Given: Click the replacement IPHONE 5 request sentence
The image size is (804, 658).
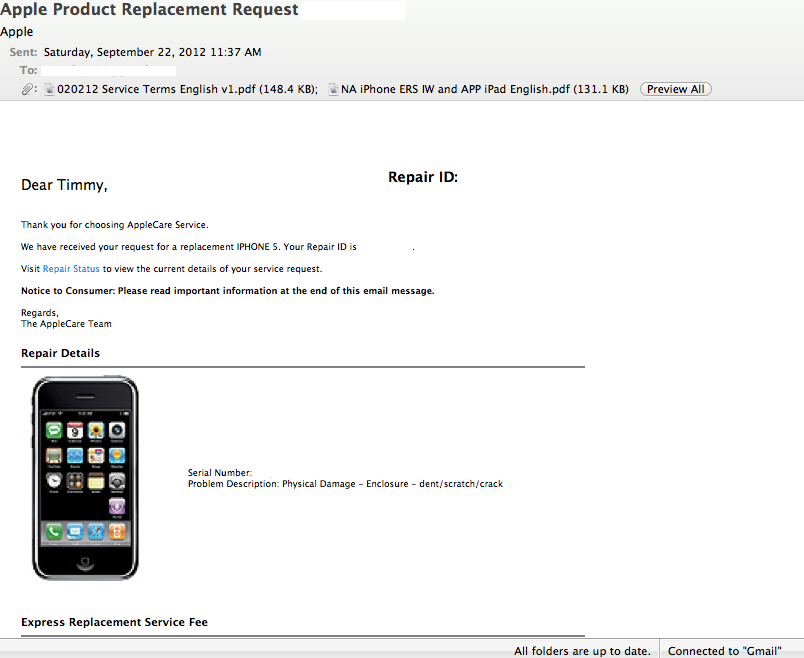Looking at the screenshot, I should click(217, 247).
